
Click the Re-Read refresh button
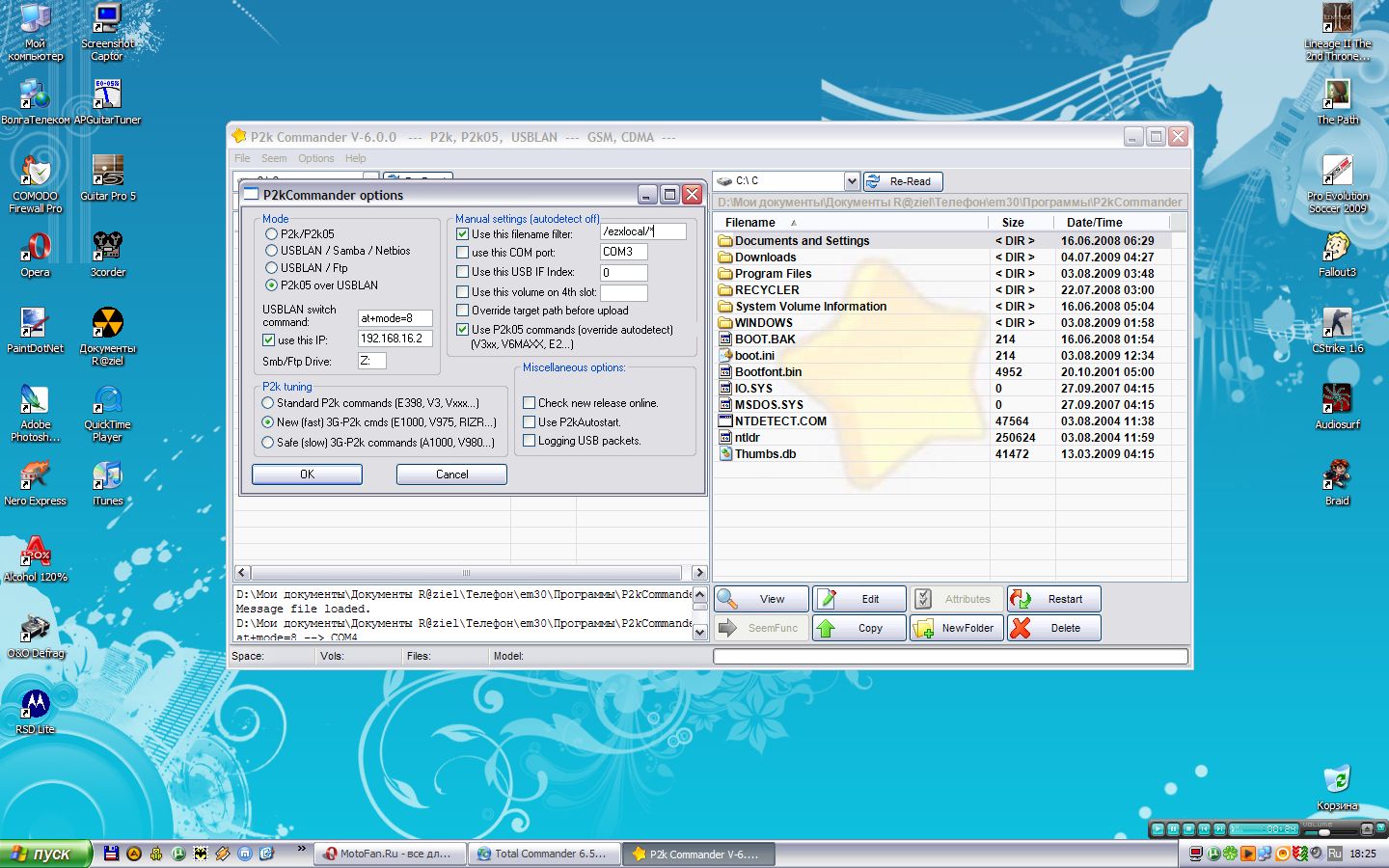(902, 181)
